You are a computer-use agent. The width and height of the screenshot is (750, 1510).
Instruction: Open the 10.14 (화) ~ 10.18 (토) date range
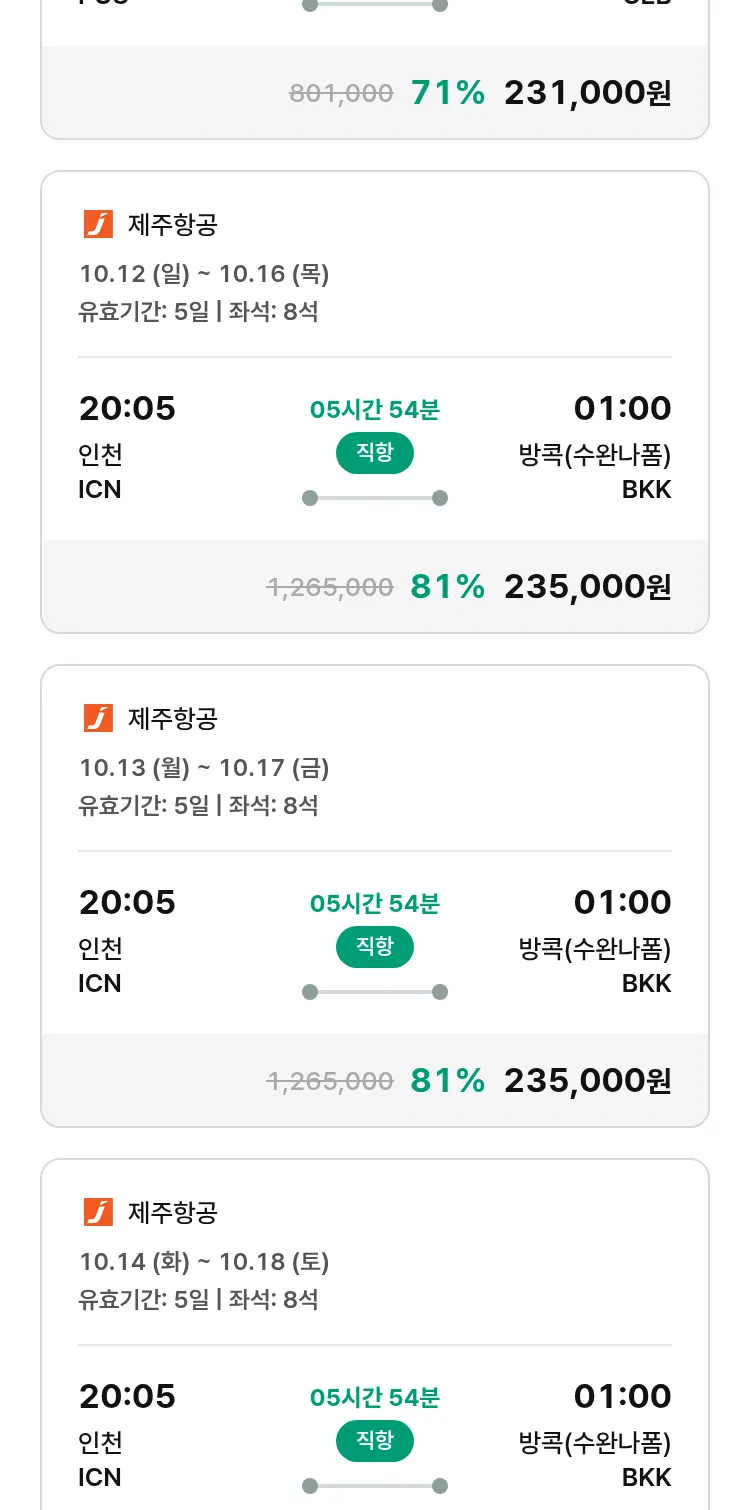click(204, 1261)
